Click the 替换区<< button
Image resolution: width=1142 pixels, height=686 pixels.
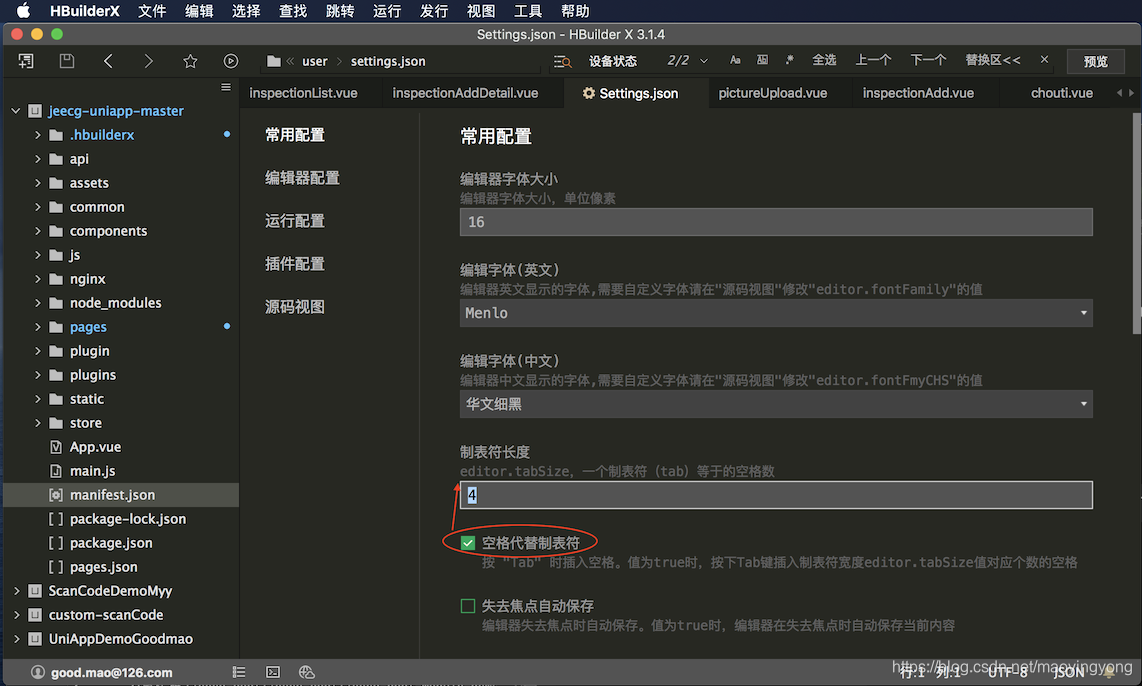pos(993,60)
